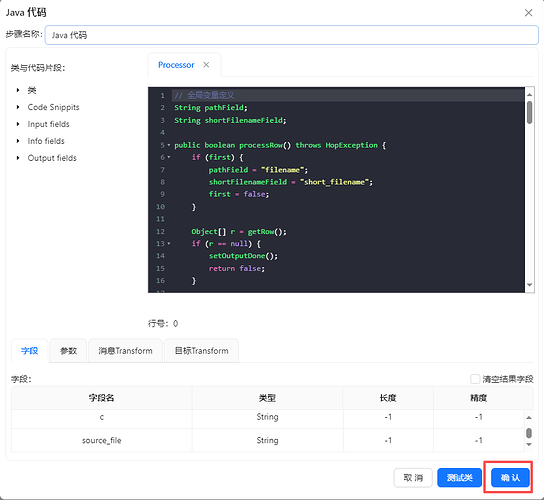Screen dimensions: 544x500
Task: Close the Java 代码 dialog with the X icon
Action: point(528,13)
